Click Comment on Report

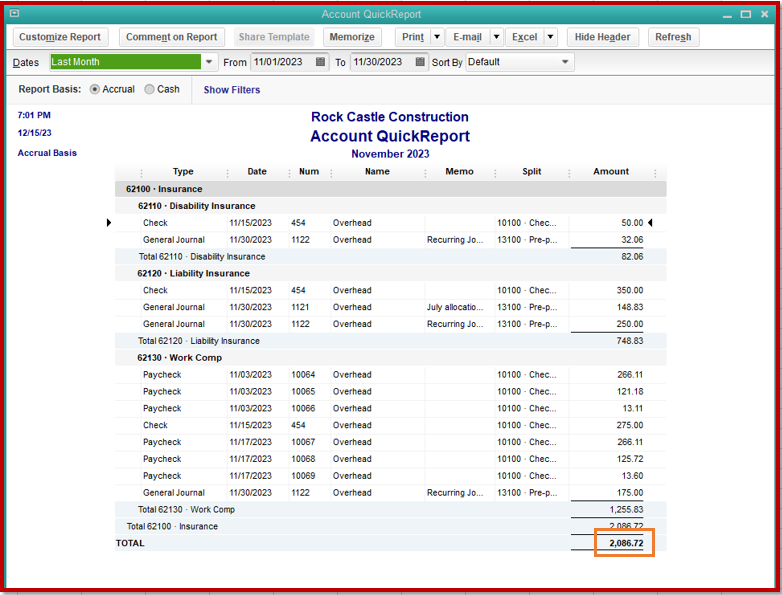[x=171, y=37]
